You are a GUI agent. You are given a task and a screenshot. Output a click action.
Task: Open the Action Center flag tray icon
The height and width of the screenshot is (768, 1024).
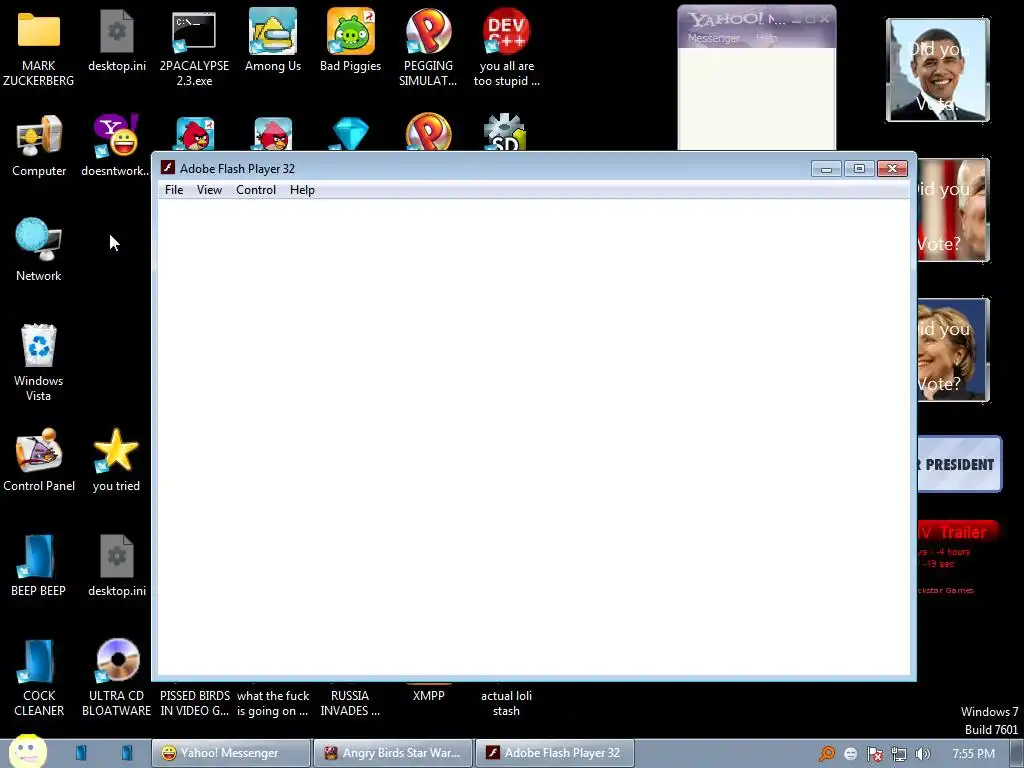874,754
